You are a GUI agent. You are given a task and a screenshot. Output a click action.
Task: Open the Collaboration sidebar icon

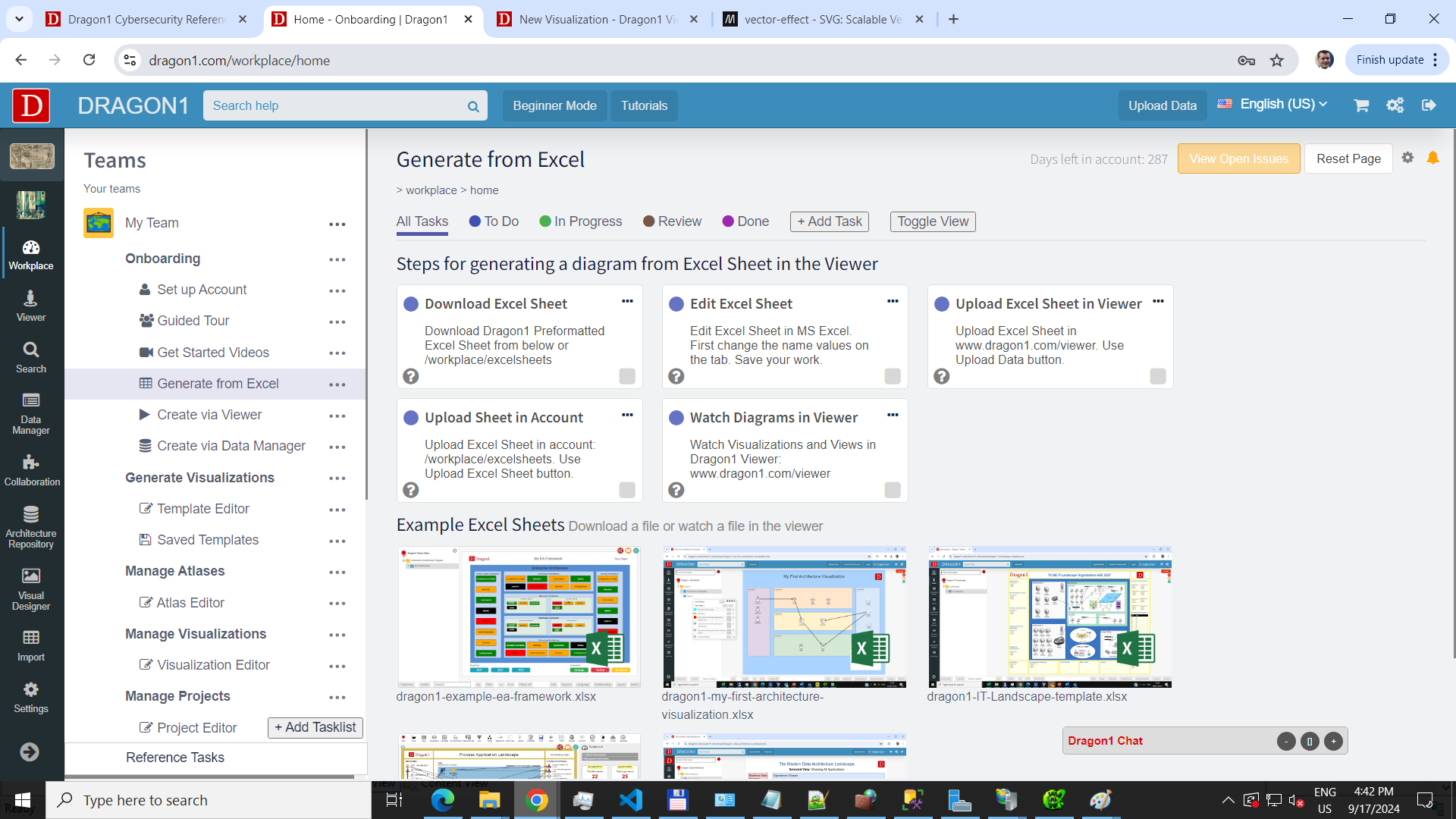tap(31, 470)
